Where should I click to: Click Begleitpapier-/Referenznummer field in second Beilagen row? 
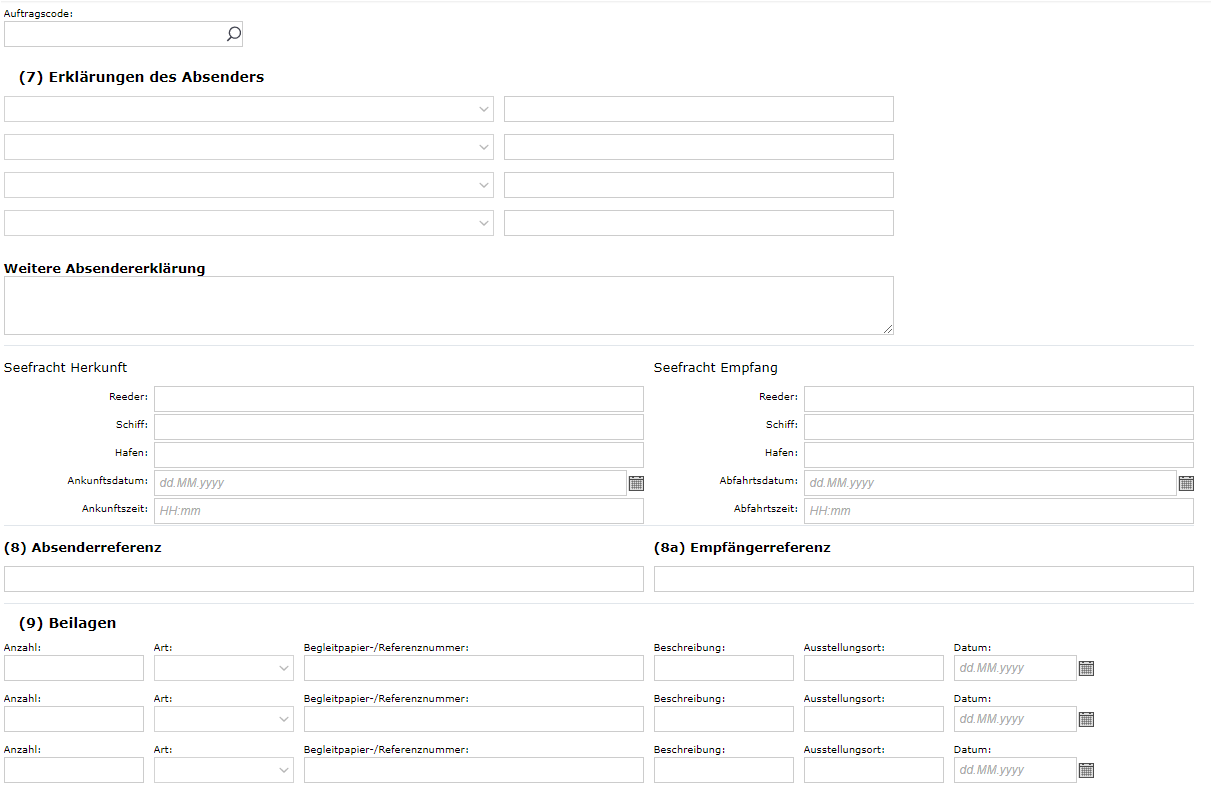474,719
